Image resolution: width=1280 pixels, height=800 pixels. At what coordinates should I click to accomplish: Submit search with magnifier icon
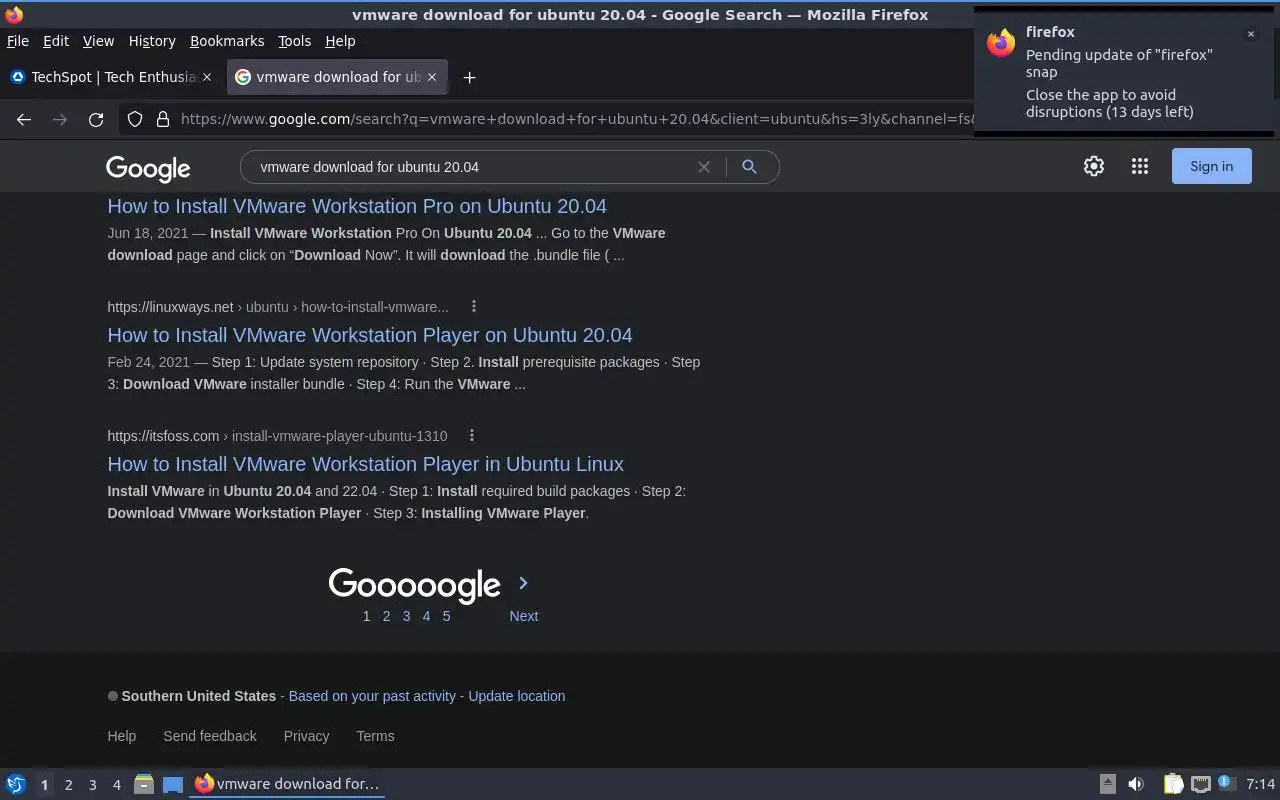tap(749, 167)
